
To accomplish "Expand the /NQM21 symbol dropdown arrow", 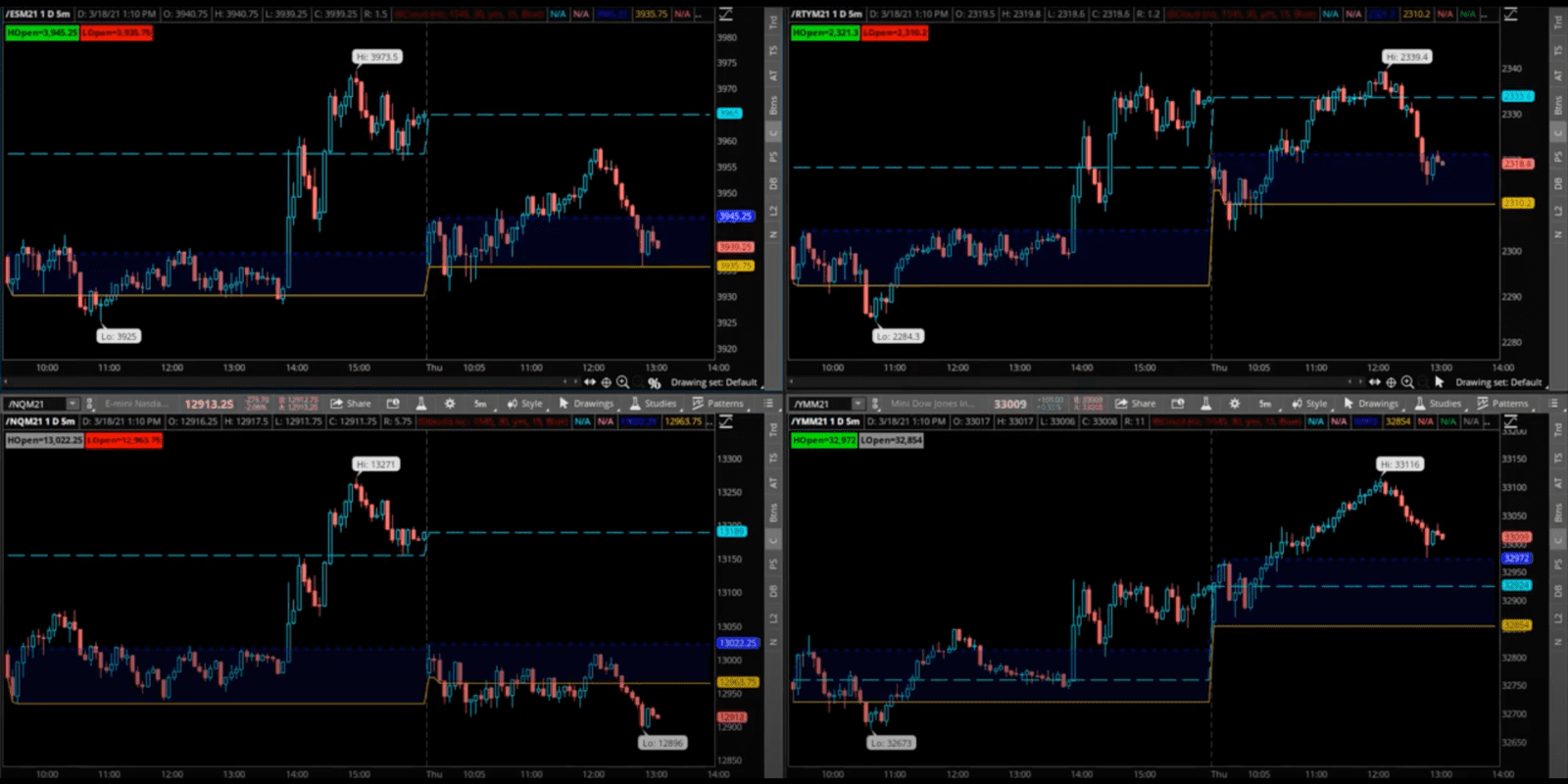I will [x=72, y=404].
